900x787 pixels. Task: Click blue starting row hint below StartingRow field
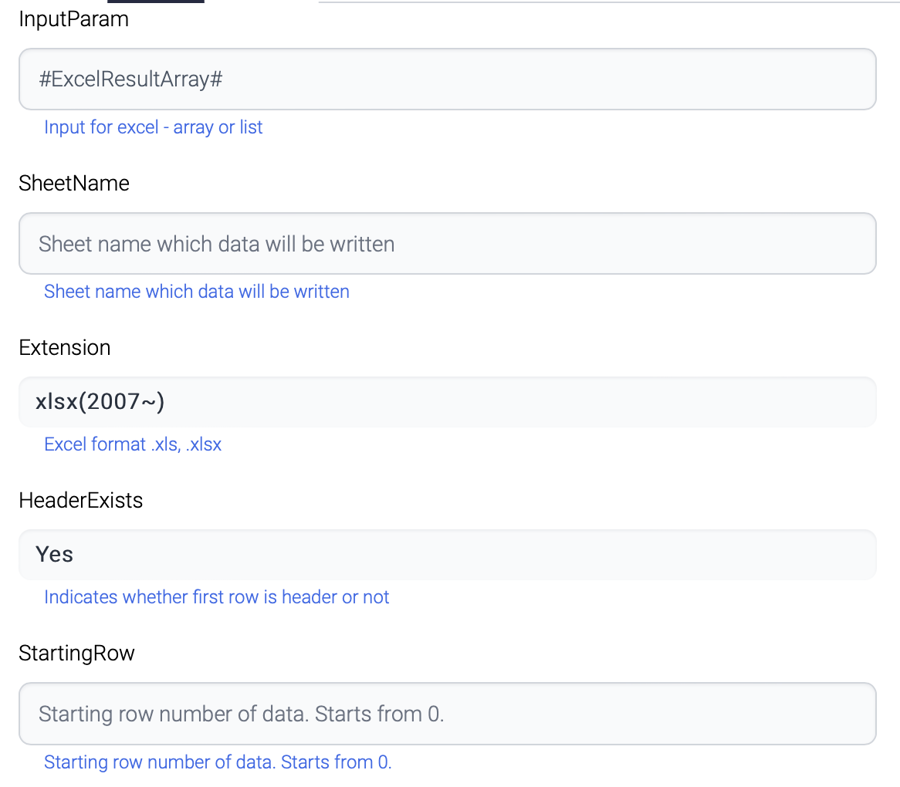217,762
